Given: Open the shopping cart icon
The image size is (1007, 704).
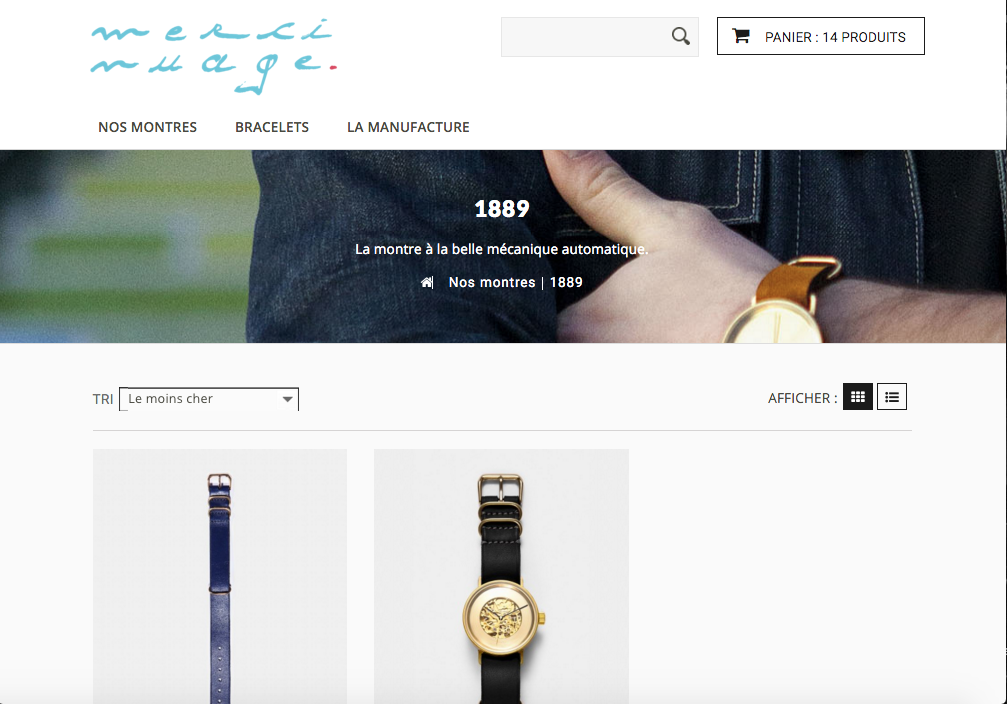Looking at the screenshot, I should pos(741,36).
